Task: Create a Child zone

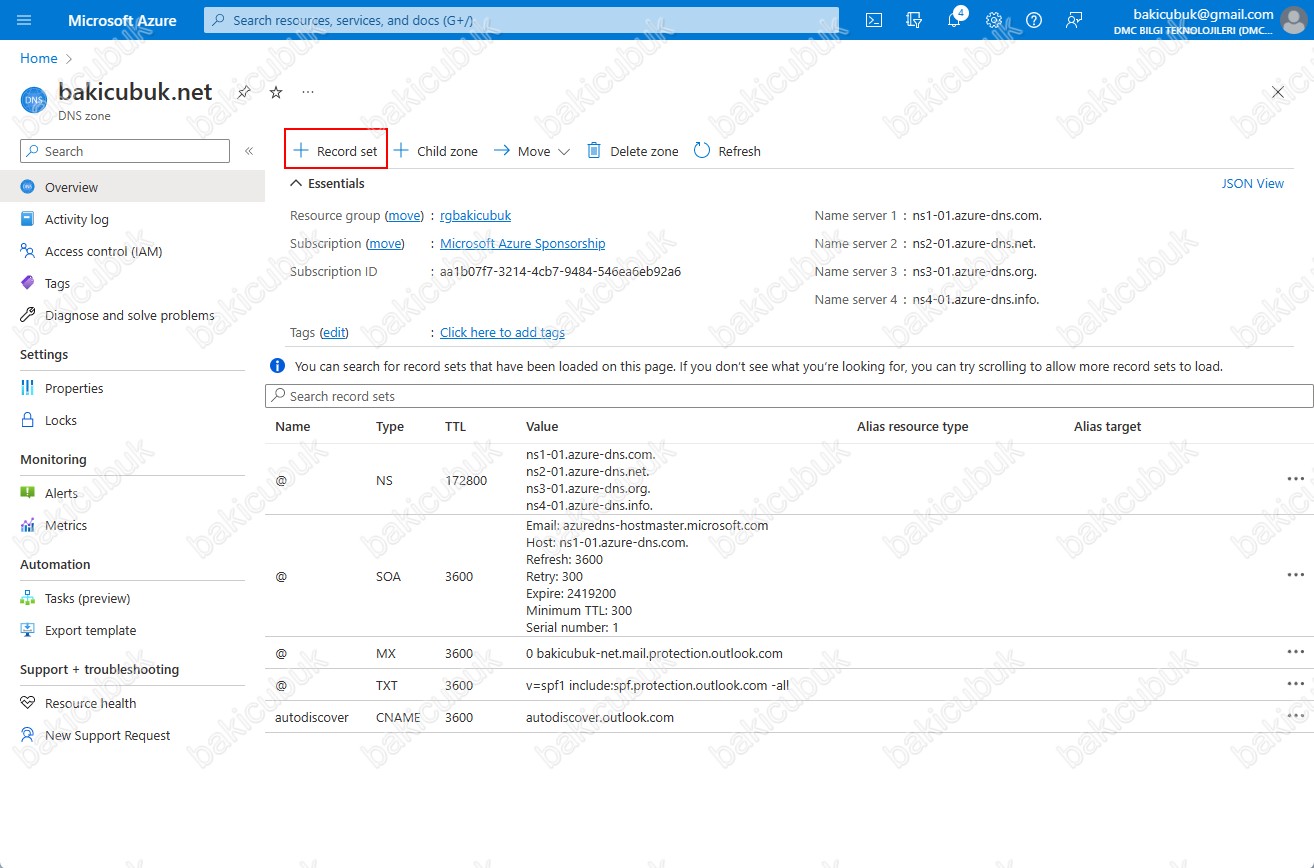Action: [x=435, y=151]
